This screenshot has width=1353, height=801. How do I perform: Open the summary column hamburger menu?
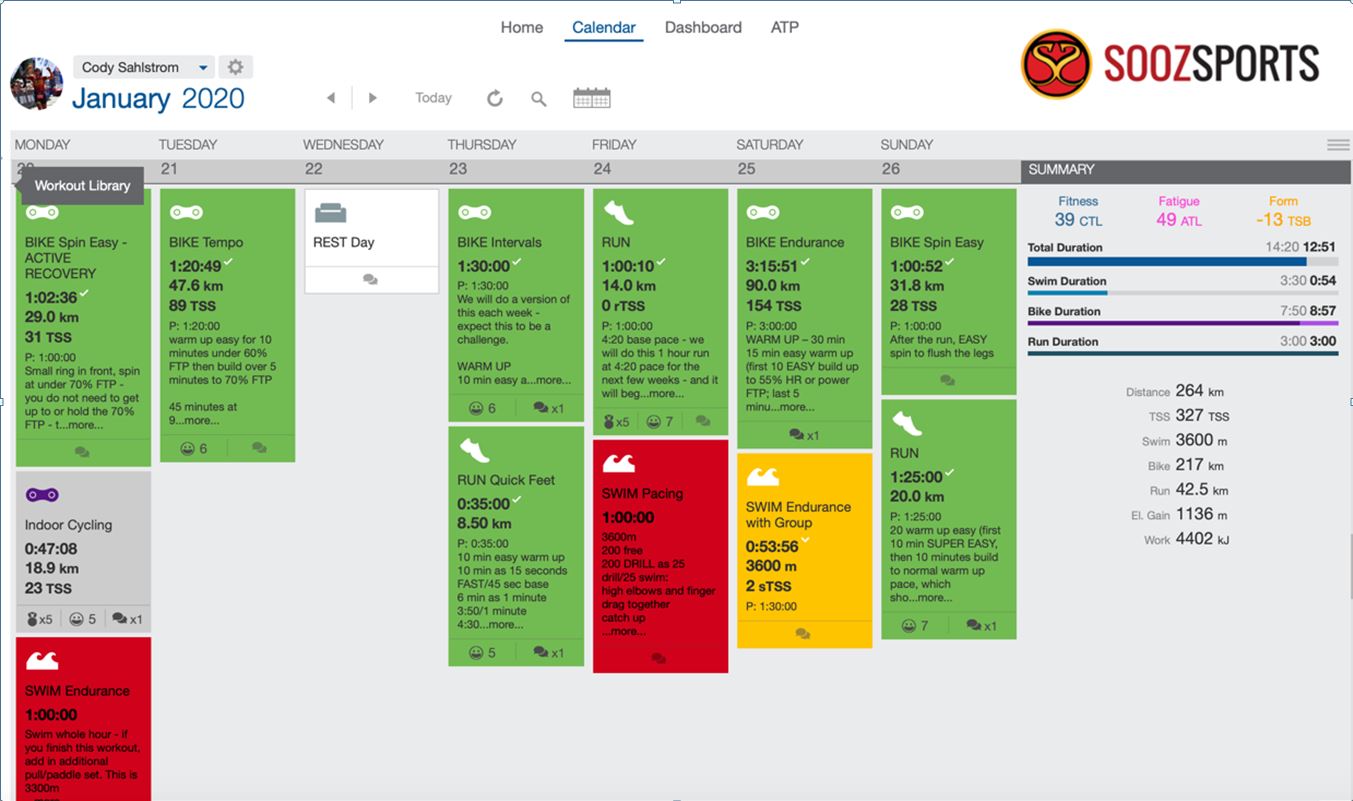1338,145
